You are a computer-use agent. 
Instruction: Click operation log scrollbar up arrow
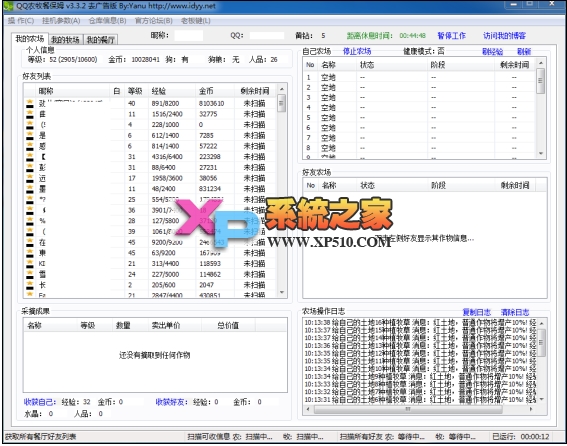click(x=542, y=323)
